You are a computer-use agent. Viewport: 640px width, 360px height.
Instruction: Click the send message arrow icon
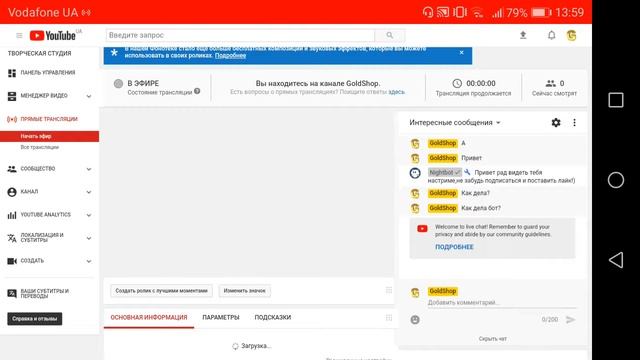tap(571, 320)
